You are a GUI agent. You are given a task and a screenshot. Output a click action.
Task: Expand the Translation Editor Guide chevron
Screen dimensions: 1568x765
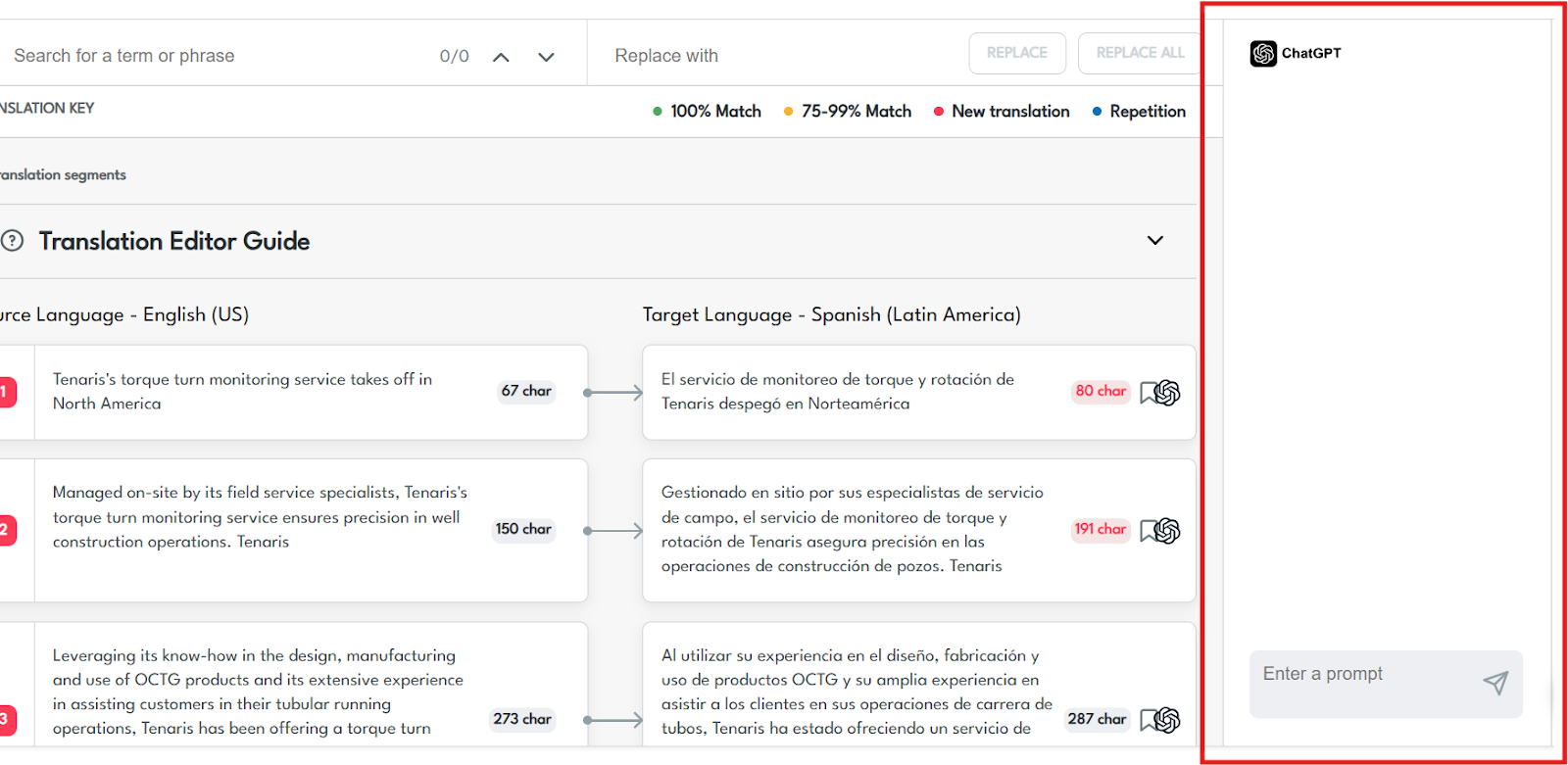pos(1155,241)
